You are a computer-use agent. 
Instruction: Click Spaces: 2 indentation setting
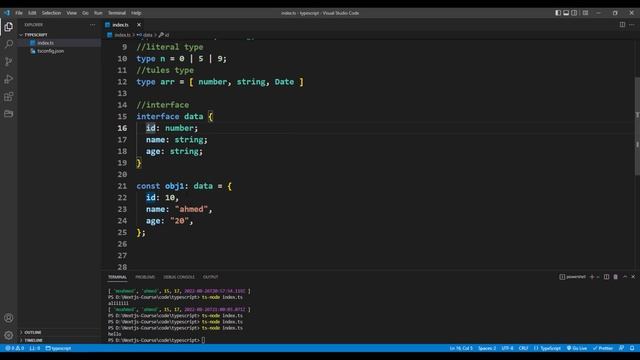[x=487, y=348]
